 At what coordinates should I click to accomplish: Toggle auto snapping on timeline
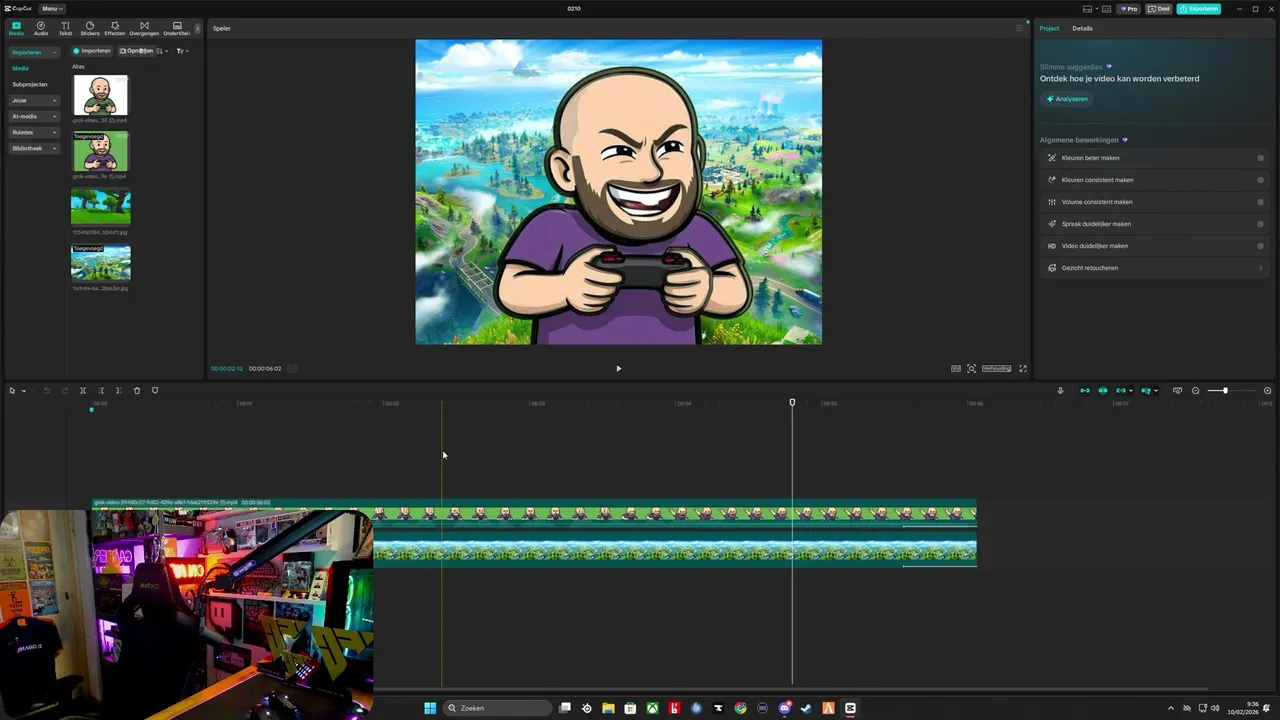coord(1103,390)
